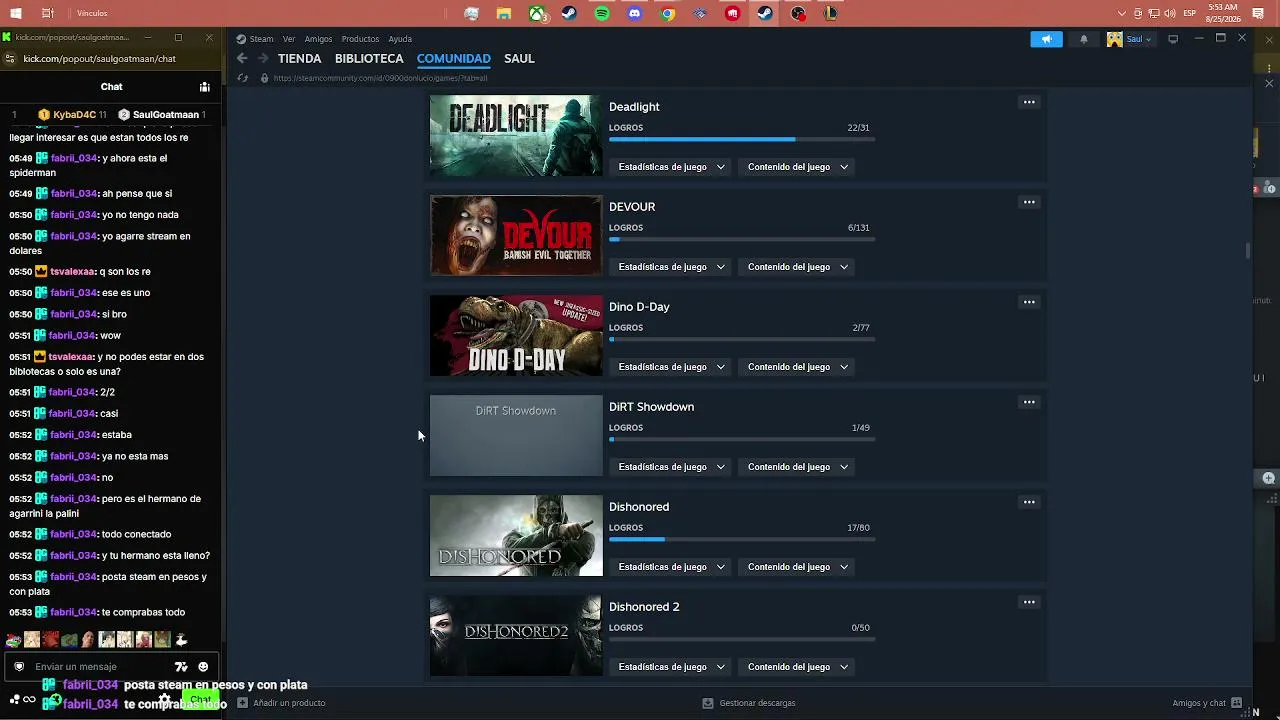Open Kick chat settings gear
Screen dimensions: 1280x720
point(165,701)
